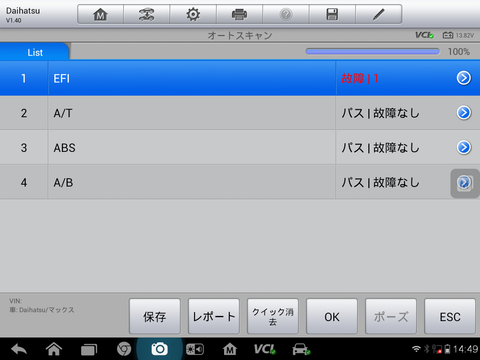480x360 pixels.
Task: Tap the Wi-Fi status icon
Action: (x=416, y=349)
